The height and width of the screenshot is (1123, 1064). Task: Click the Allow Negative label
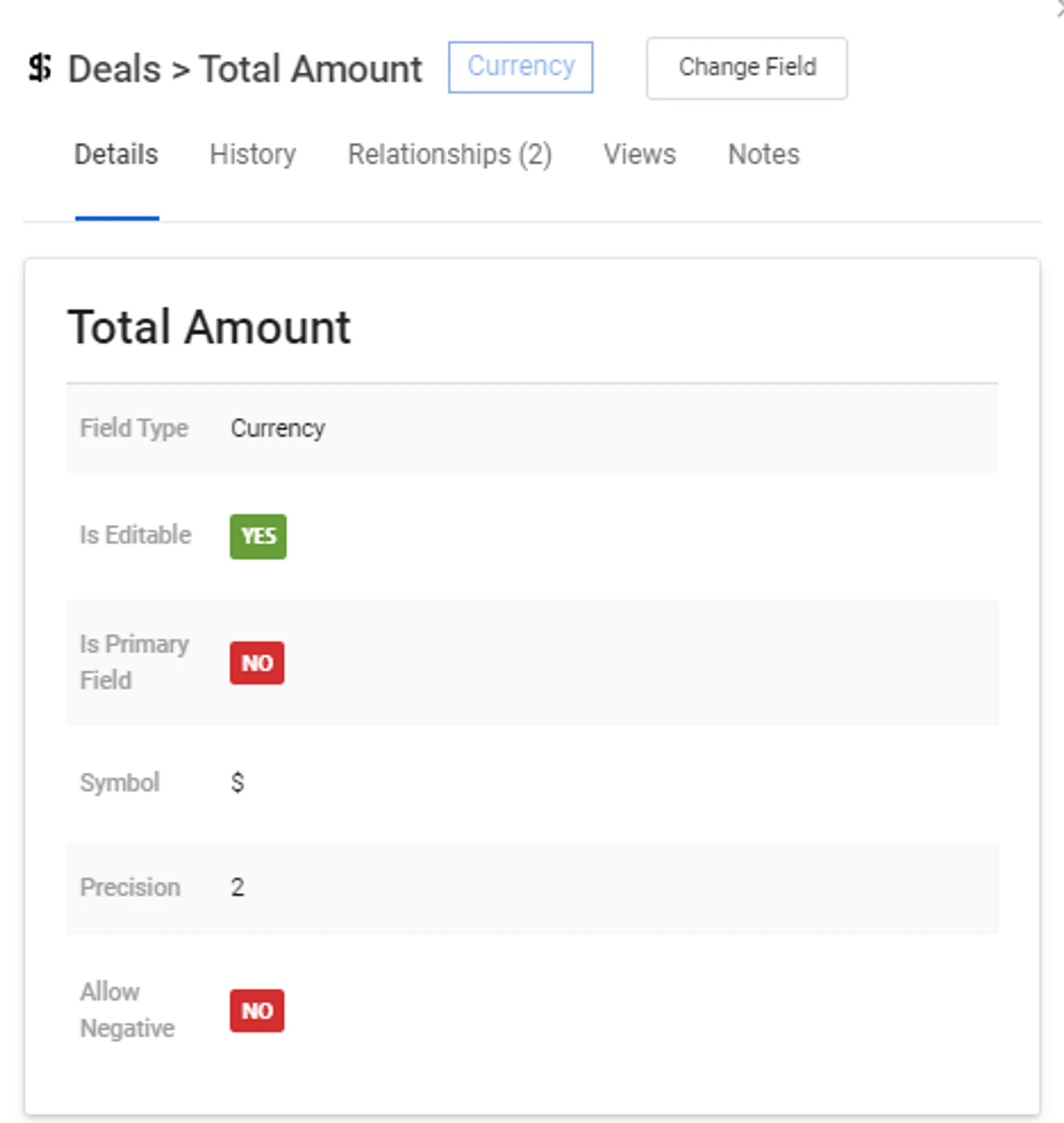click(x=127, y=1009)
